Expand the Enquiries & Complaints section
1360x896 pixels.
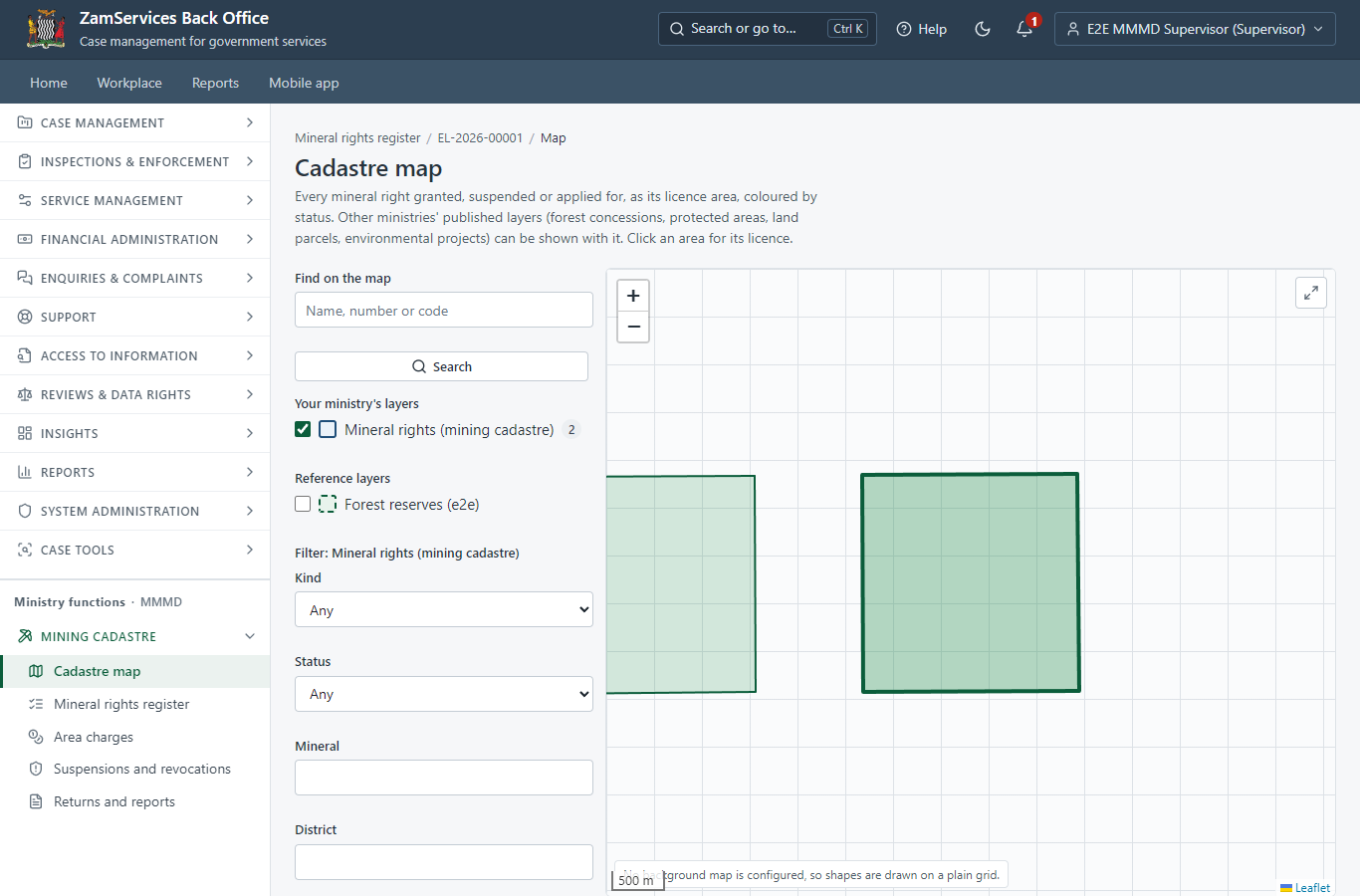134,278
